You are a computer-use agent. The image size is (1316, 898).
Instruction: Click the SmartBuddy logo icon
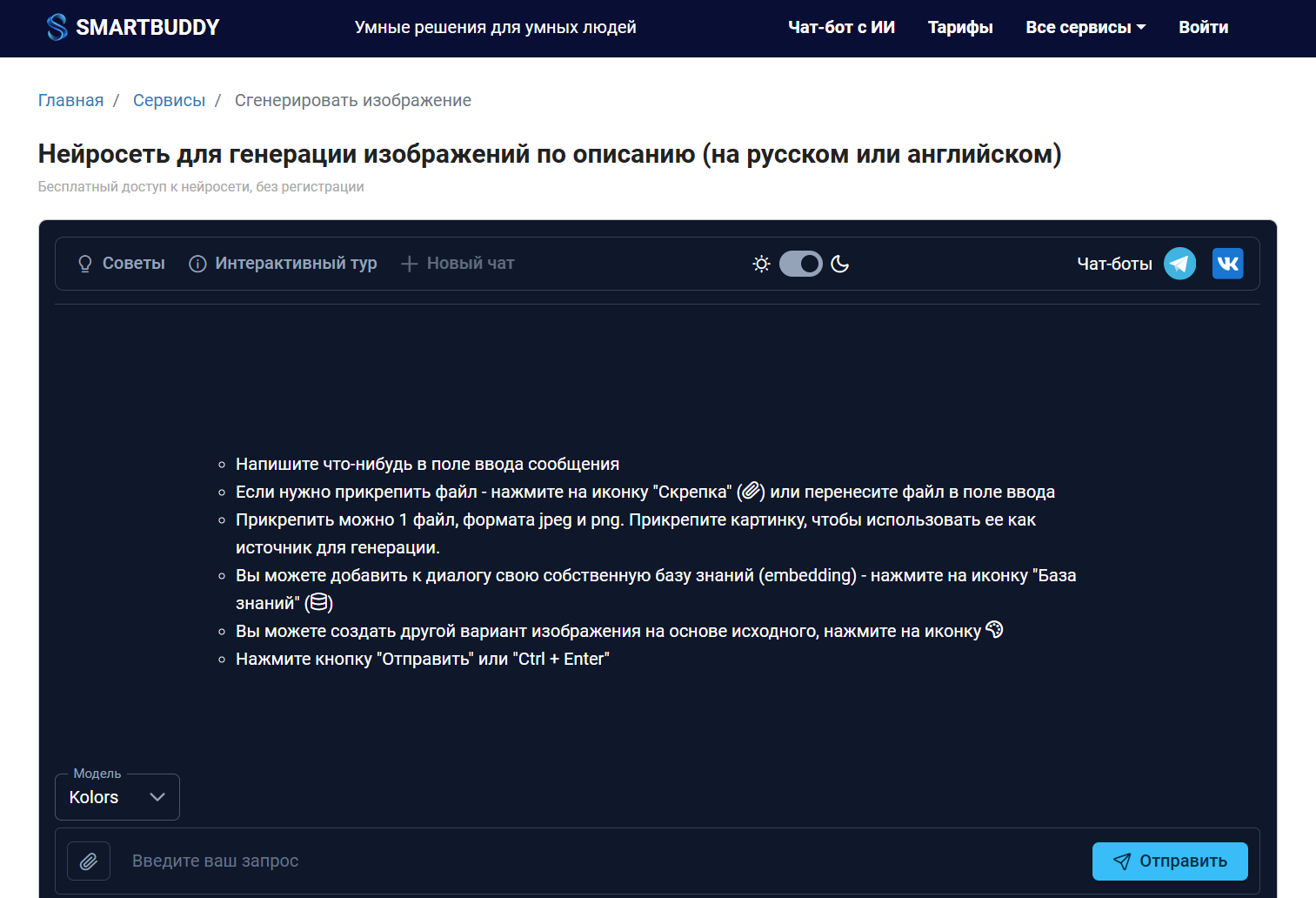(57, 27)
